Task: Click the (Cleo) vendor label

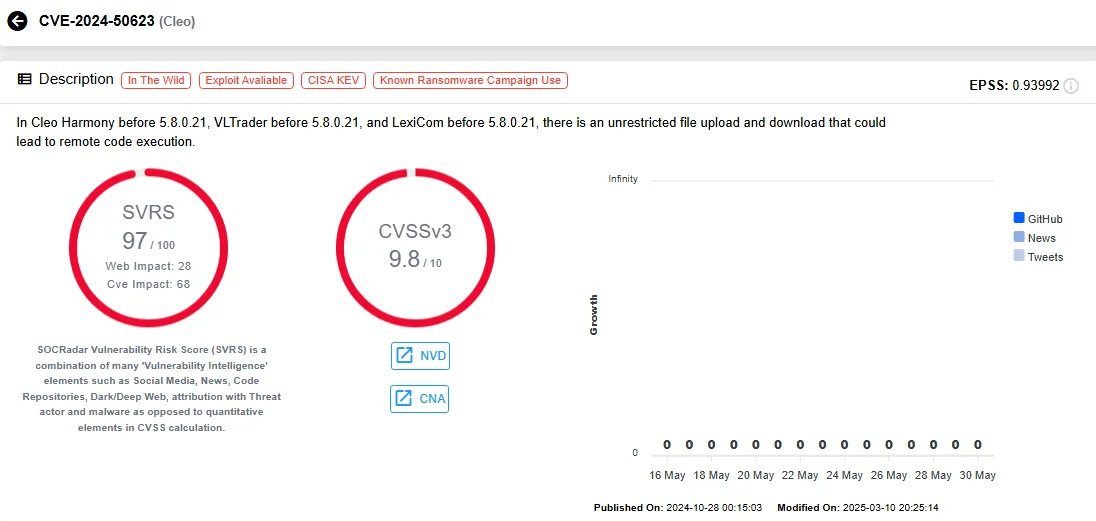Action: tap(178, 22)
